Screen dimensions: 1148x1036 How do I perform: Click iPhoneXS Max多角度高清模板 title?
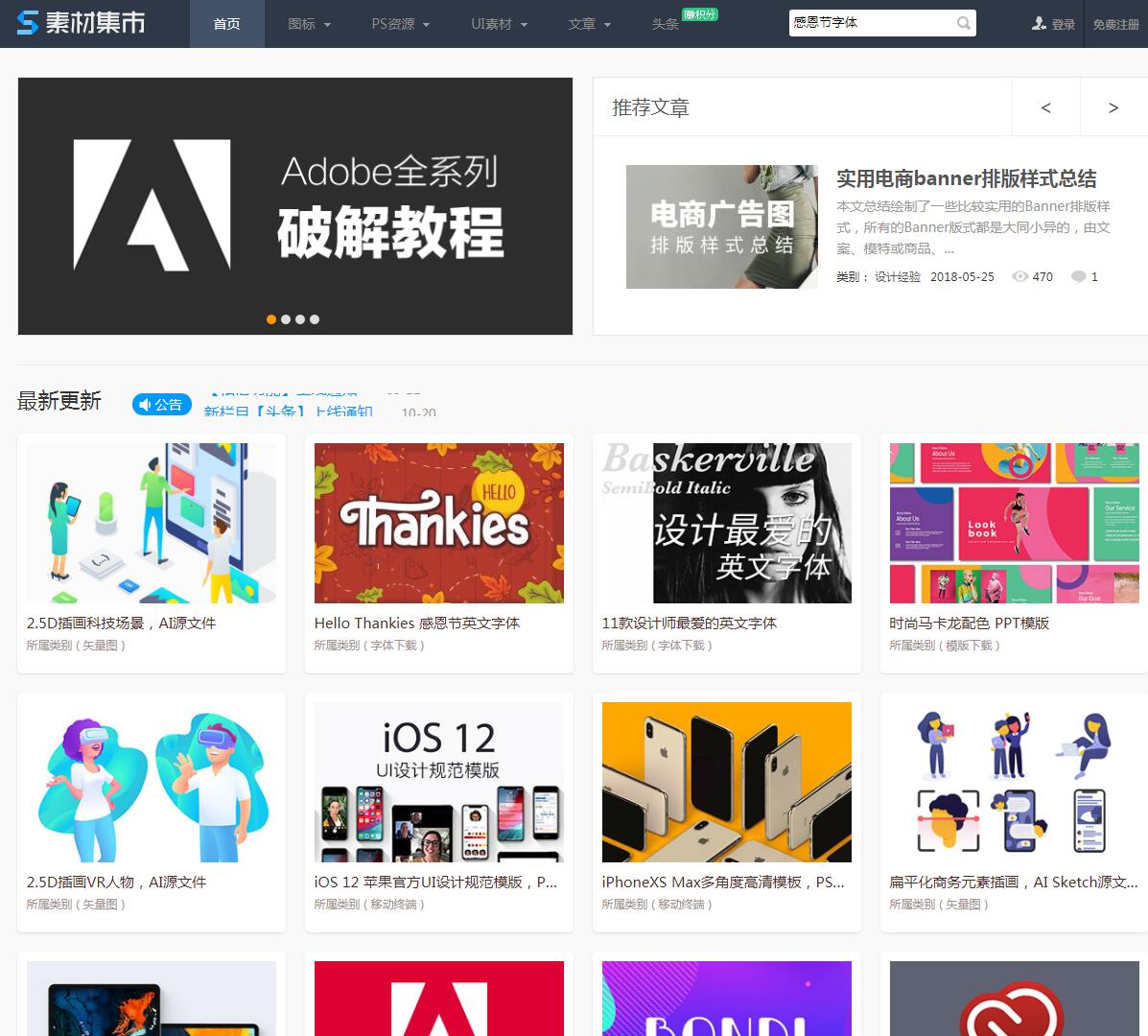point(723,883)
